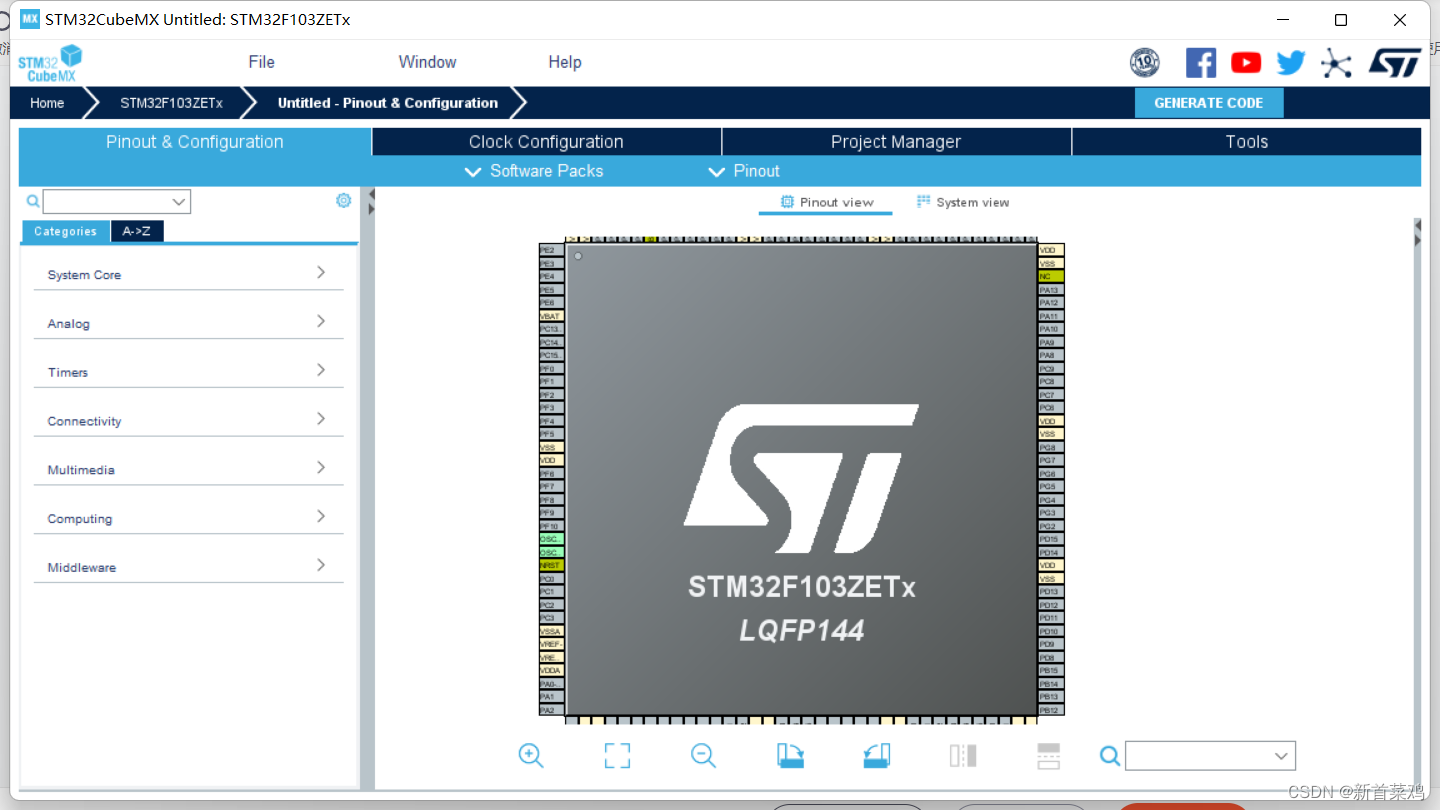This screenshot has height=810, width=1440.
Task: Select the zoom out tool
Action: pyautogui.click(x=703, y=756)
